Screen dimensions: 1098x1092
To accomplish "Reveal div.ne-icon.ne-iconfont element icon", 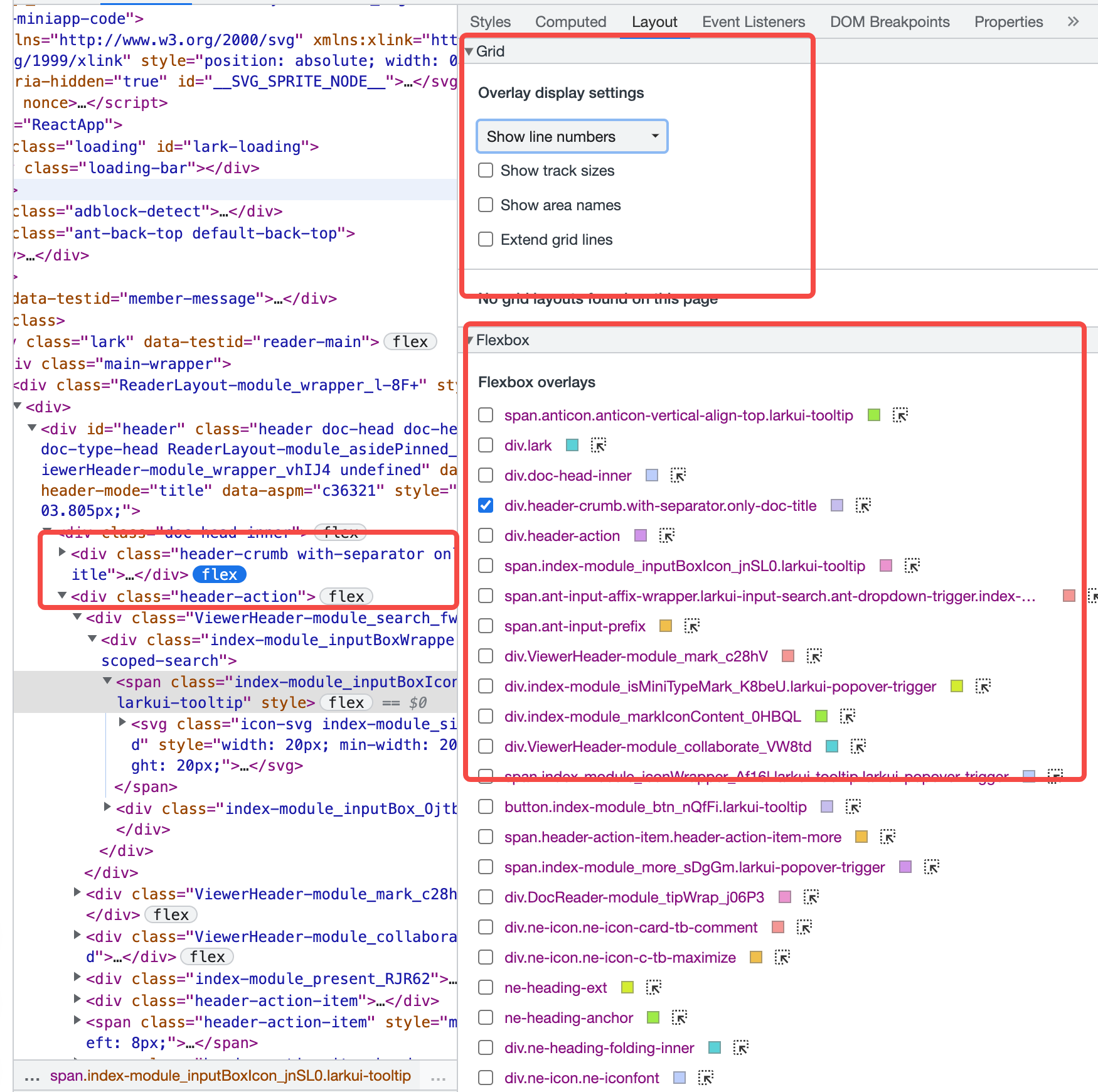I will [x=706, y=1078].
